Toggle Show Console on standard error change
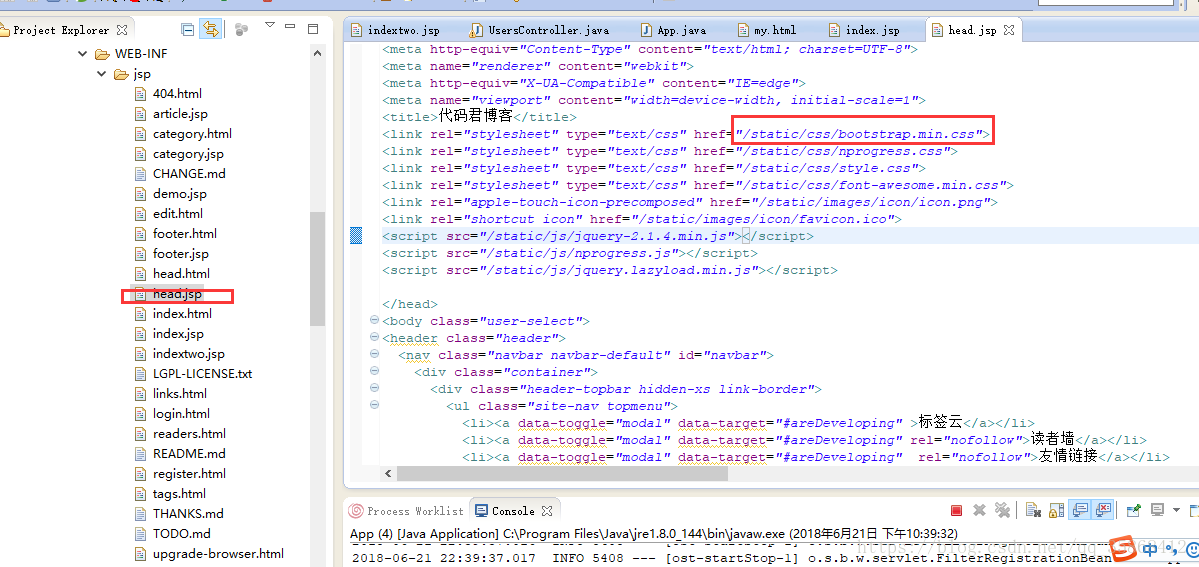The height and width of the screenshot is (567, 1199). [x=1103, y=510]
